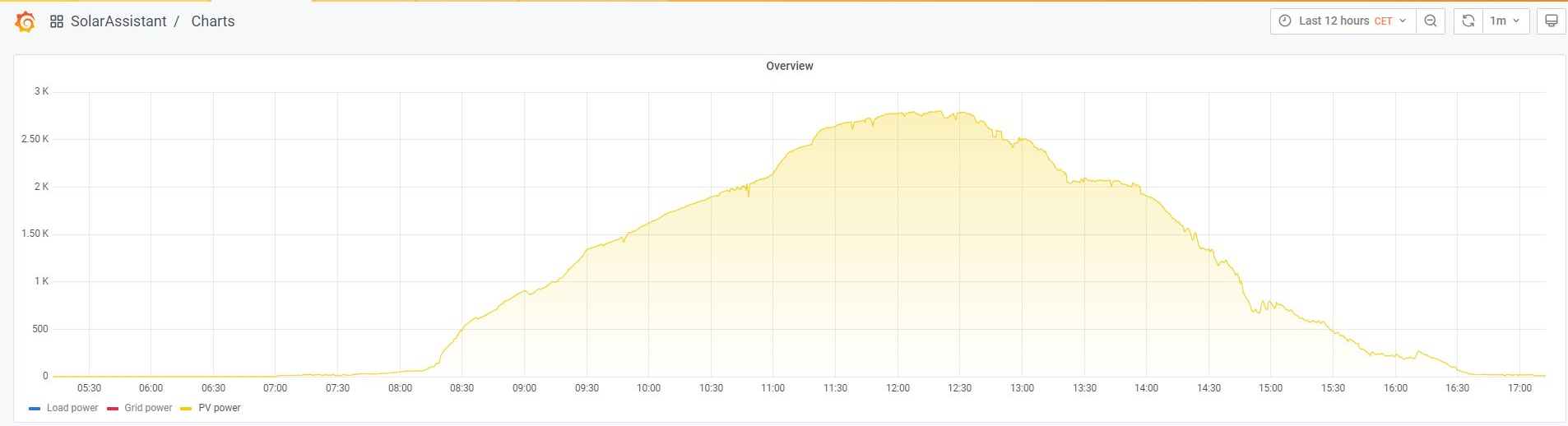Click the 12:00 x-axis time label
1568x426 pixels.
click(x=898, y=388)
